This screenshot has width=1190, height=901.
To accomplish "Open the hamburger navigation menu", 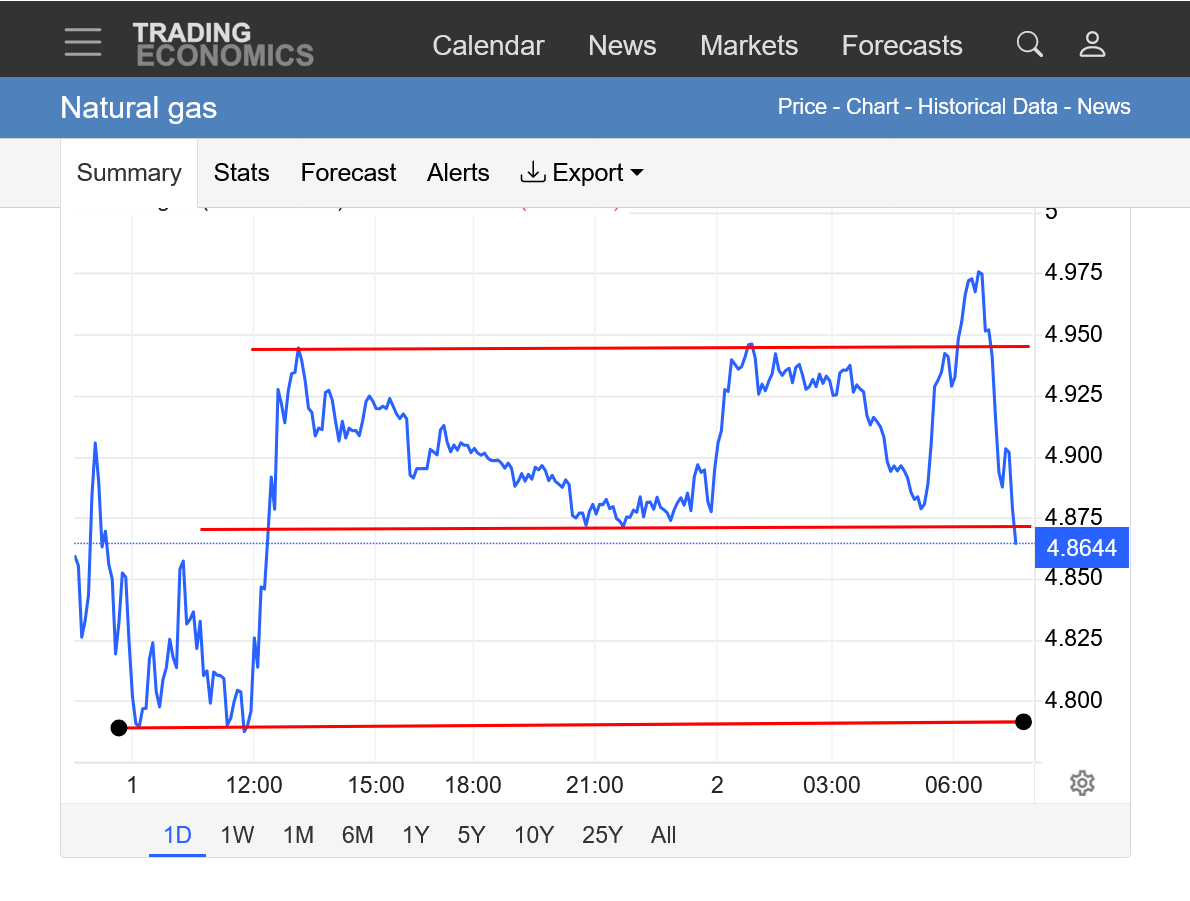I will (82, 42).
